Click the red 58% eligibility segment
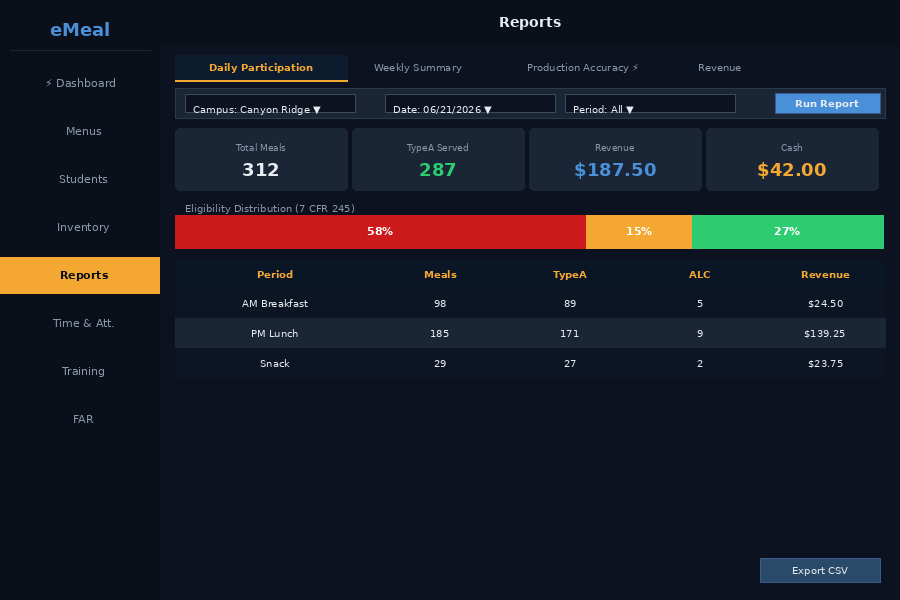The height and width of the screenshot is (600, 900). (x=381, y=232)
